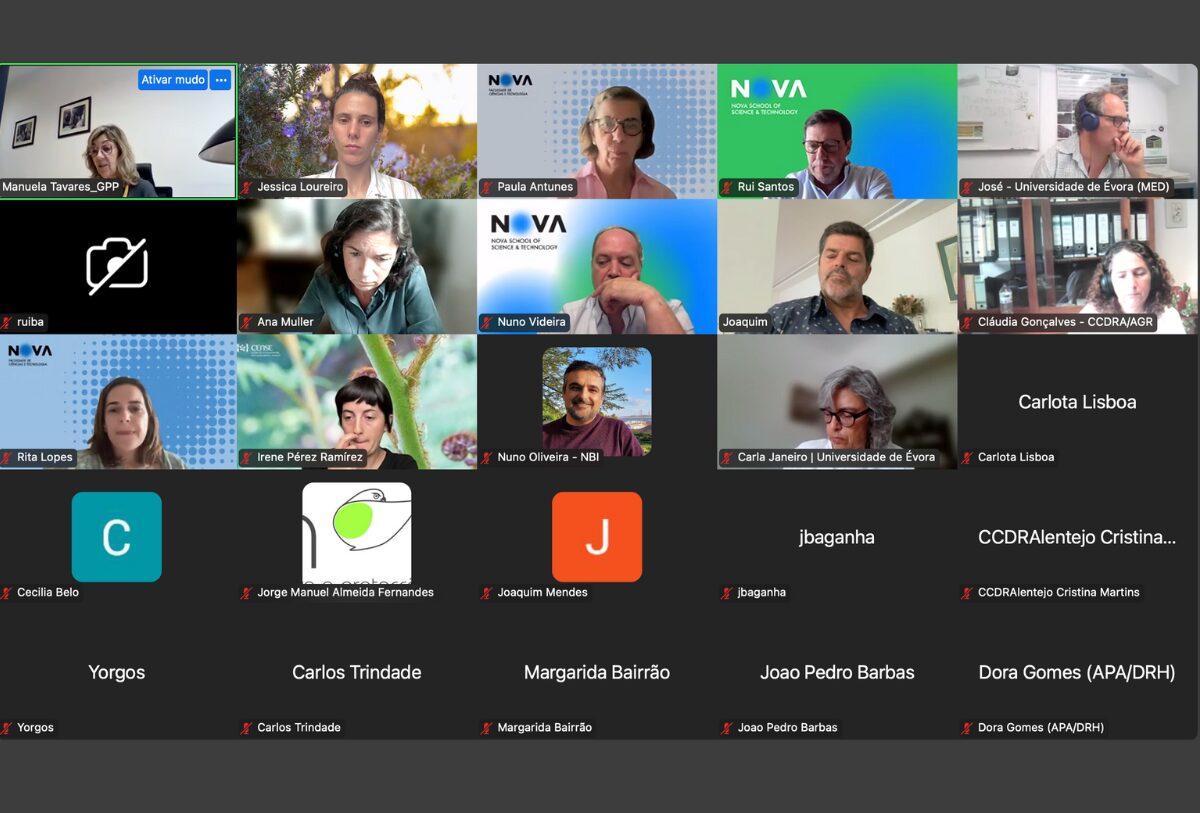The width and height of the screenshot is (1200, 813).
Task: Click the Dora Gomes (APA/DRH) name label
Action: point(1041,727)
